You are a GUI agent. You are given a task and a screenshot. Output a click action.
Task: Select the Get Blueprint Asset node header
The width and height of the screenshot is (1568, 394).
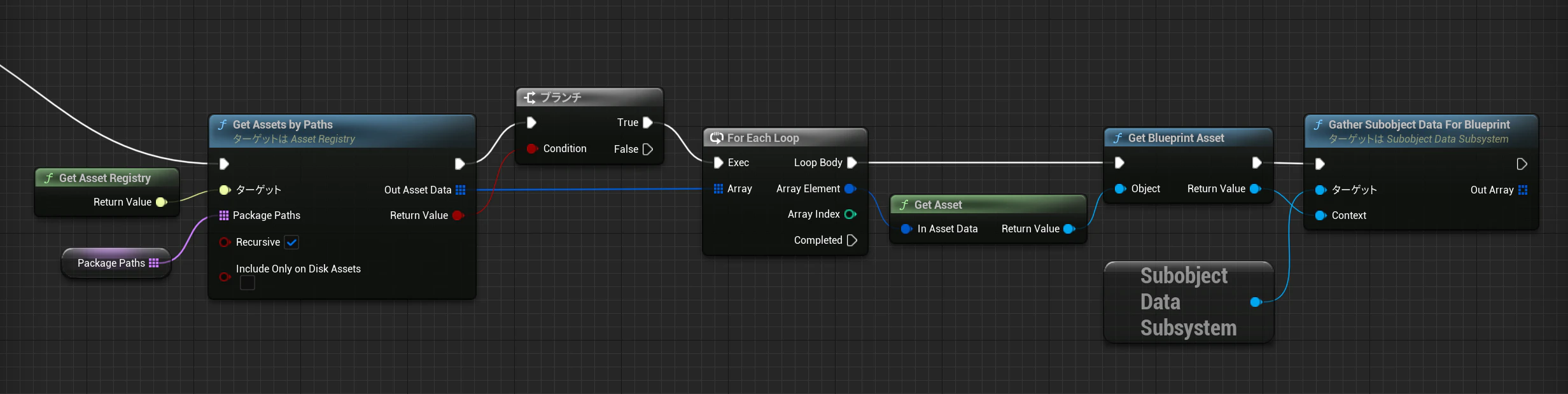point(1189,138)
